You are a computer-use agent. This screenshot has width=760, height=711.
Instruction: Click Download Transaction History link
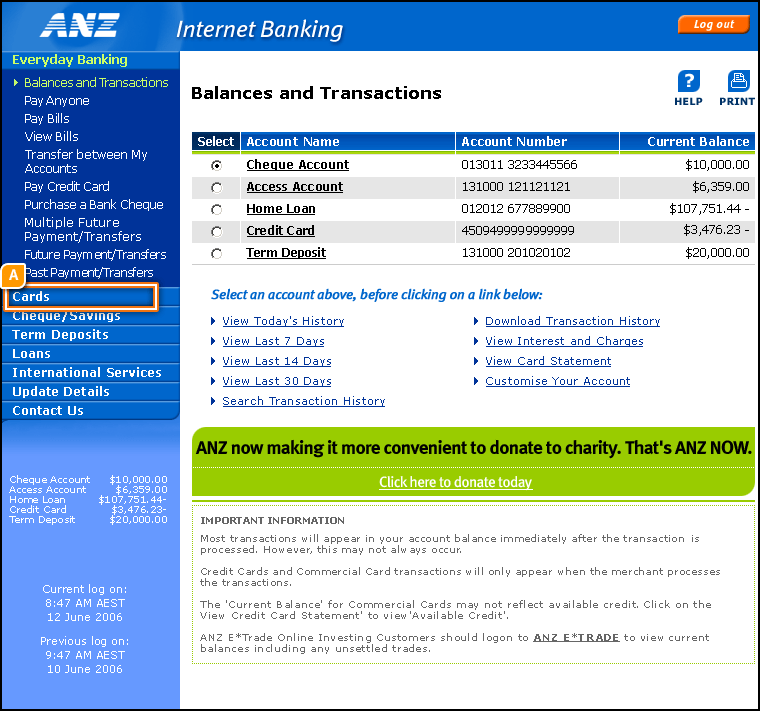572,321
